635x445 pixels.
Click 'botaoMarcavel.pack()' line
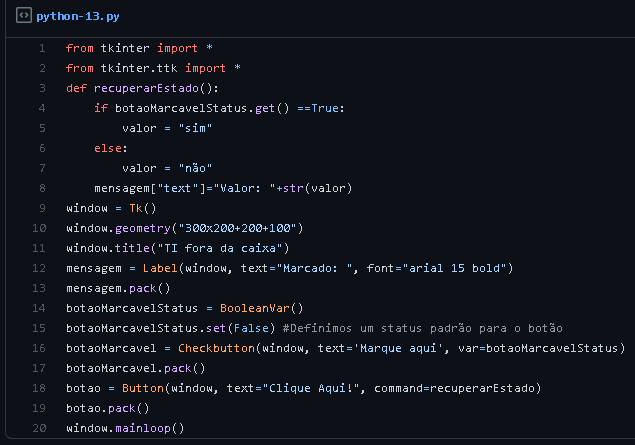coord(136,368)
